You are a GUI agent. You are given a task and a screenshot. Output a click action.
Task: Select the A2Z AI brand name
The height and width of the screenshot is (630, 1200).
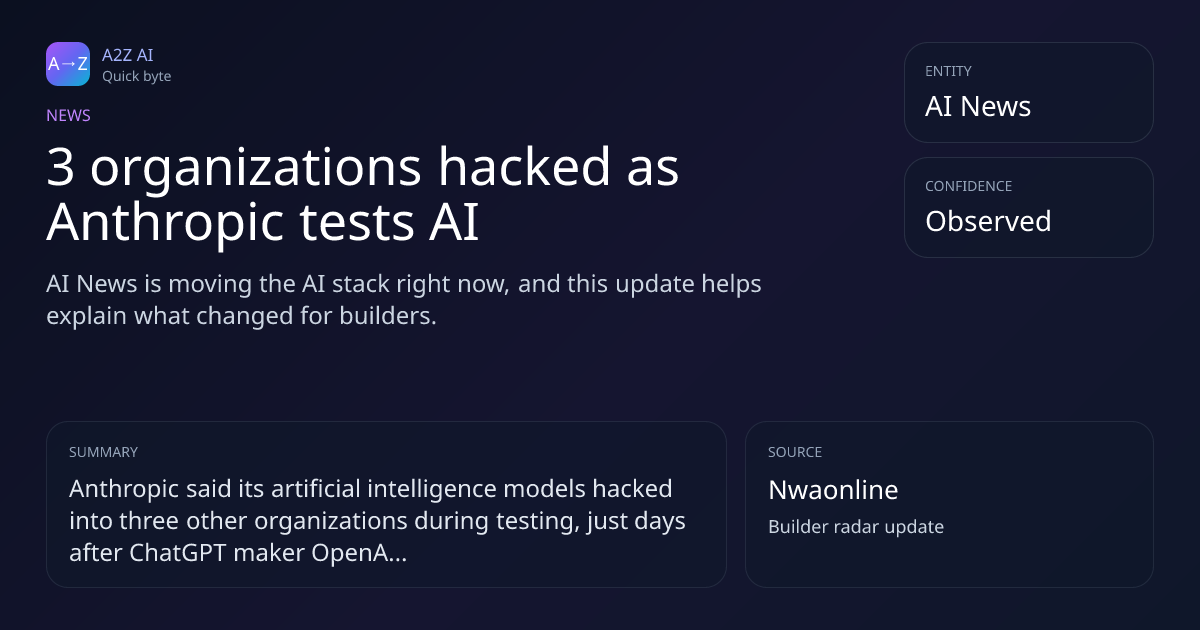pyautogui.click(x=128, y=55)
